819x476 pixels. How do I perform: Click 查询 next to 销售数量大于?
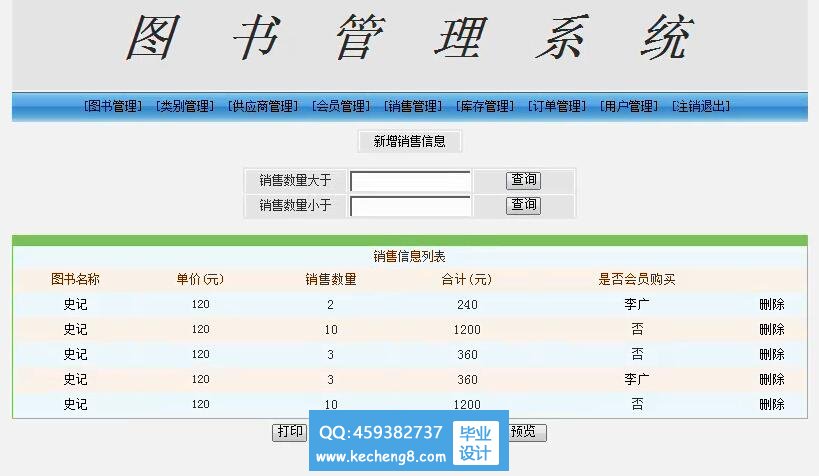(x=523, y=180)
